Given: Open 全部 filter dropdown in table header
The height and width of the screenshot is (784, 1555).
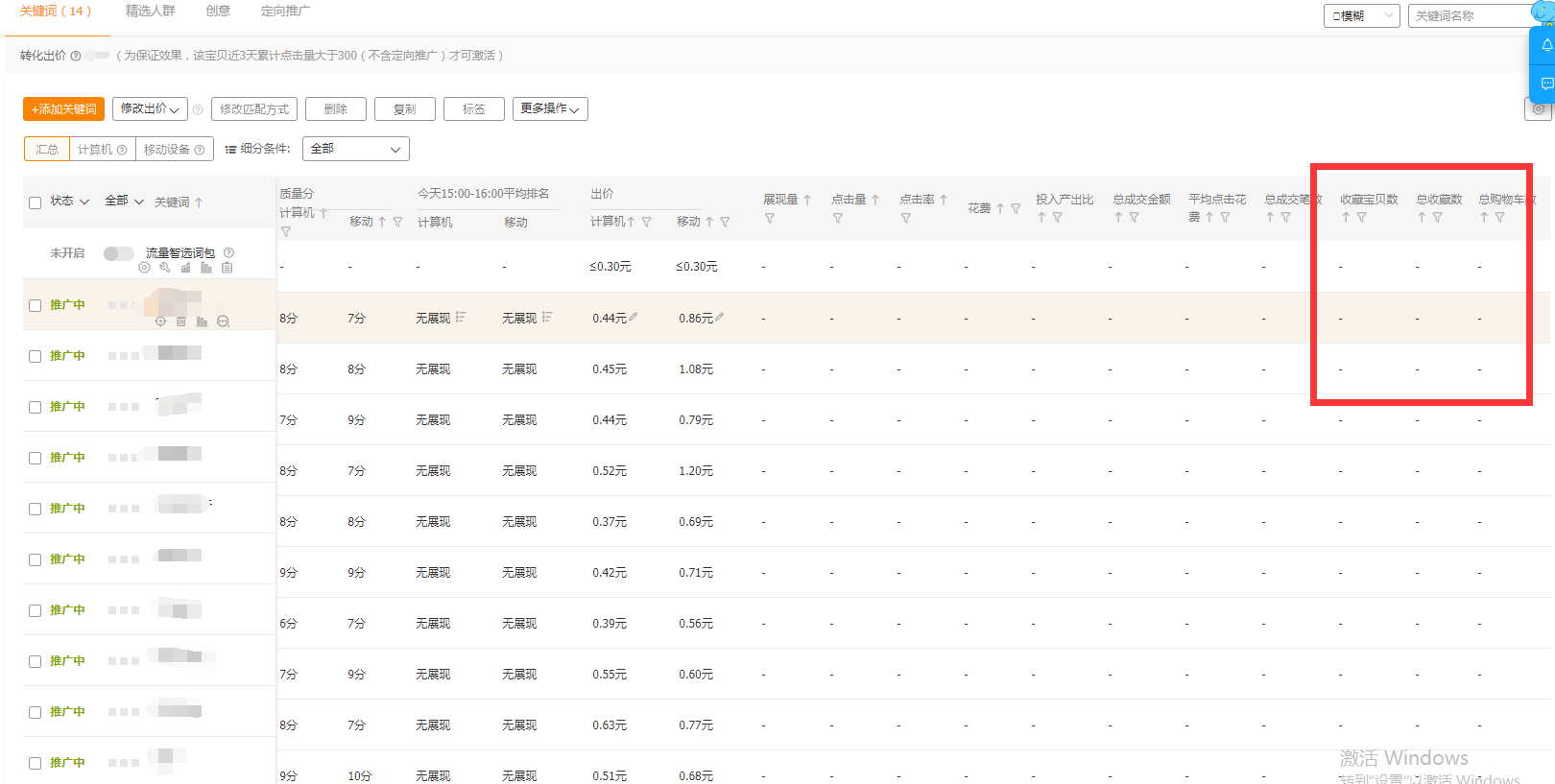Looking at the screenshot, I should 124,202.
